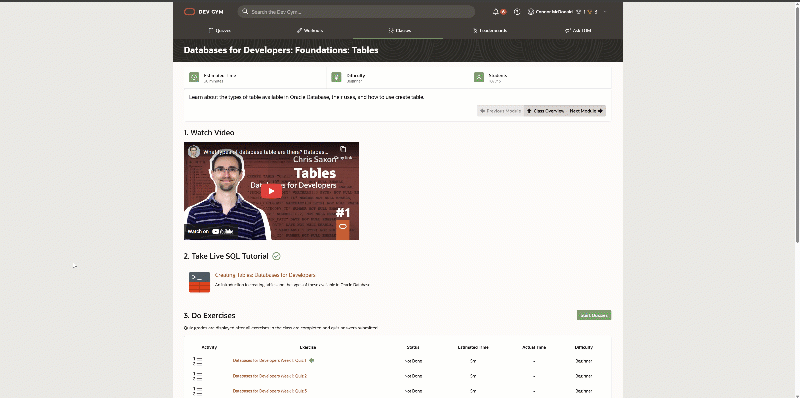This screenshot has height=398, width=800.
Task: Open Databases for Developers Quiz 2 link
Action: click(270, 376)
